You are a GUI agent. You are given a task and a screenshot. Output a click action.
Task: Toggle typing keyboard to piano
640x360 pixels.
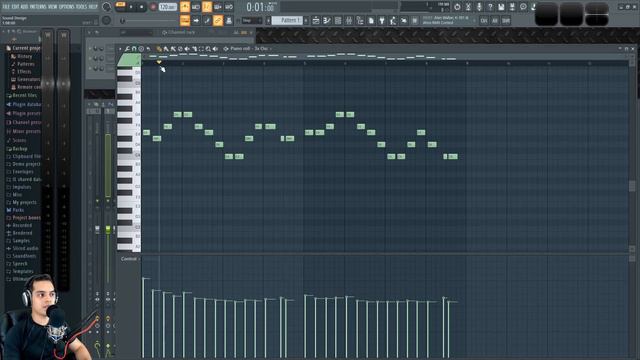185,20
